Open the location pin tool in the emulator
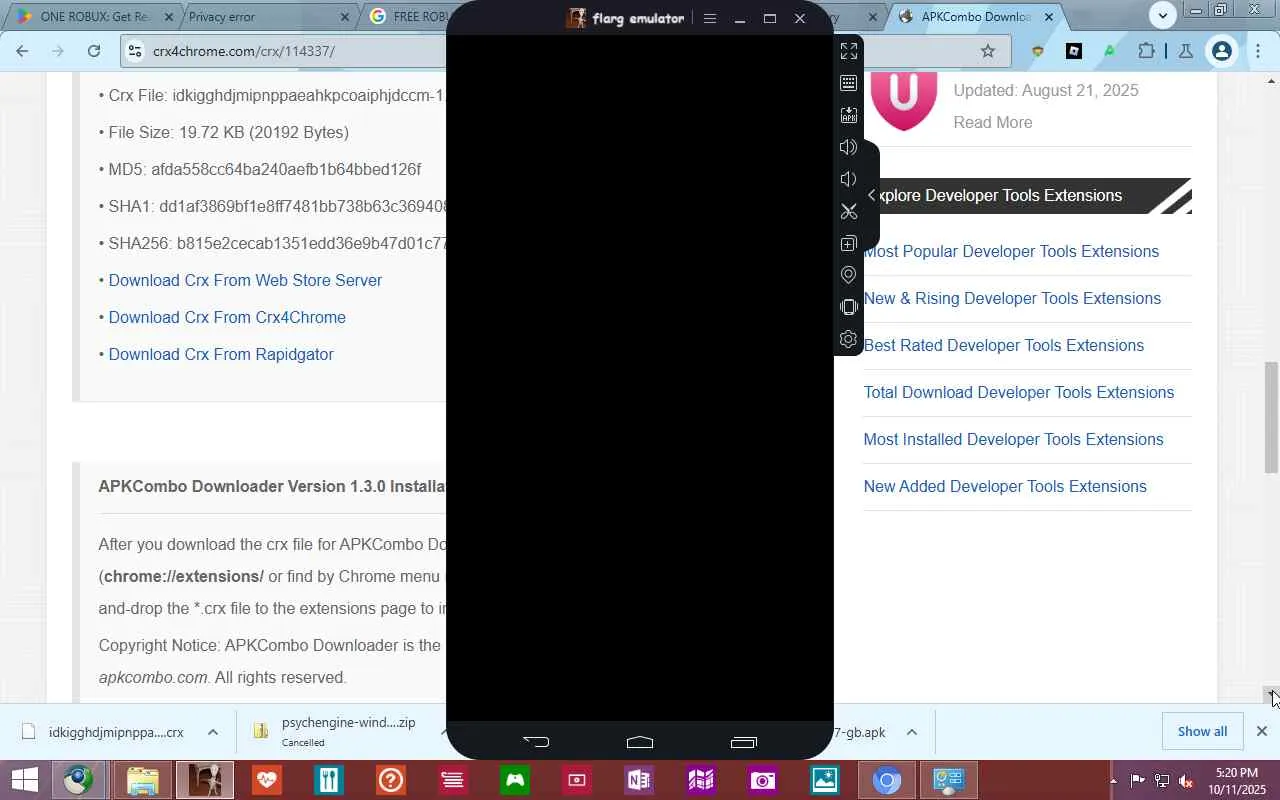This screenshot has width=1280, height=800. pos(849,275)
